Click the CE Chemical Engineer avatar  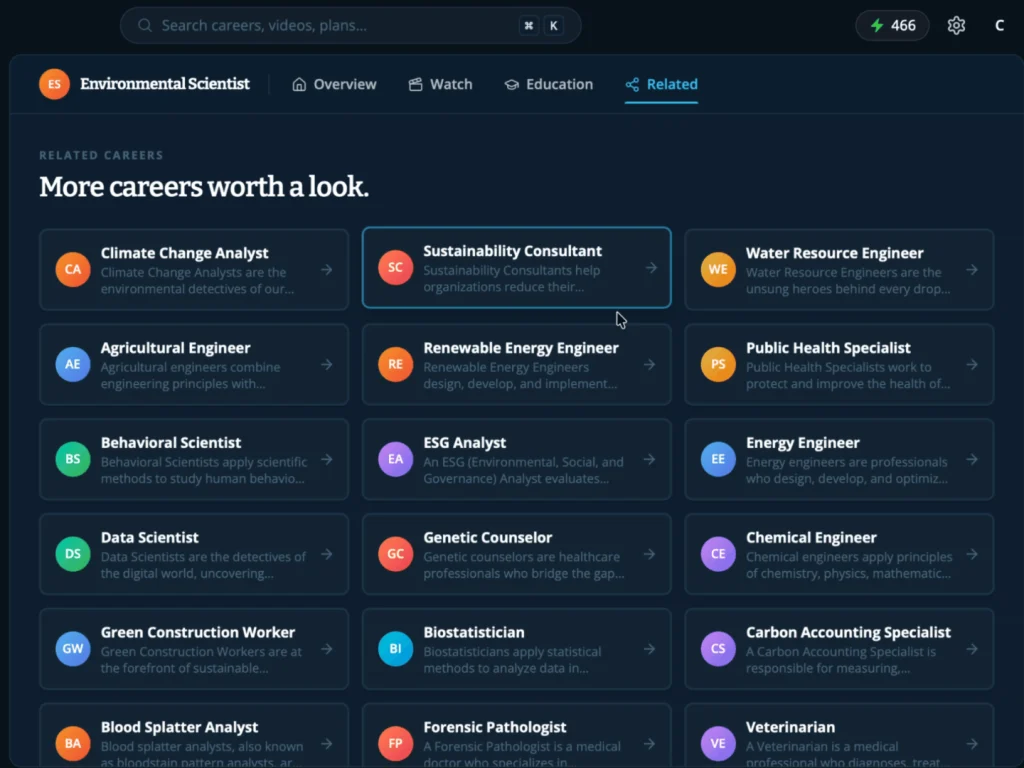pos(718,554)
